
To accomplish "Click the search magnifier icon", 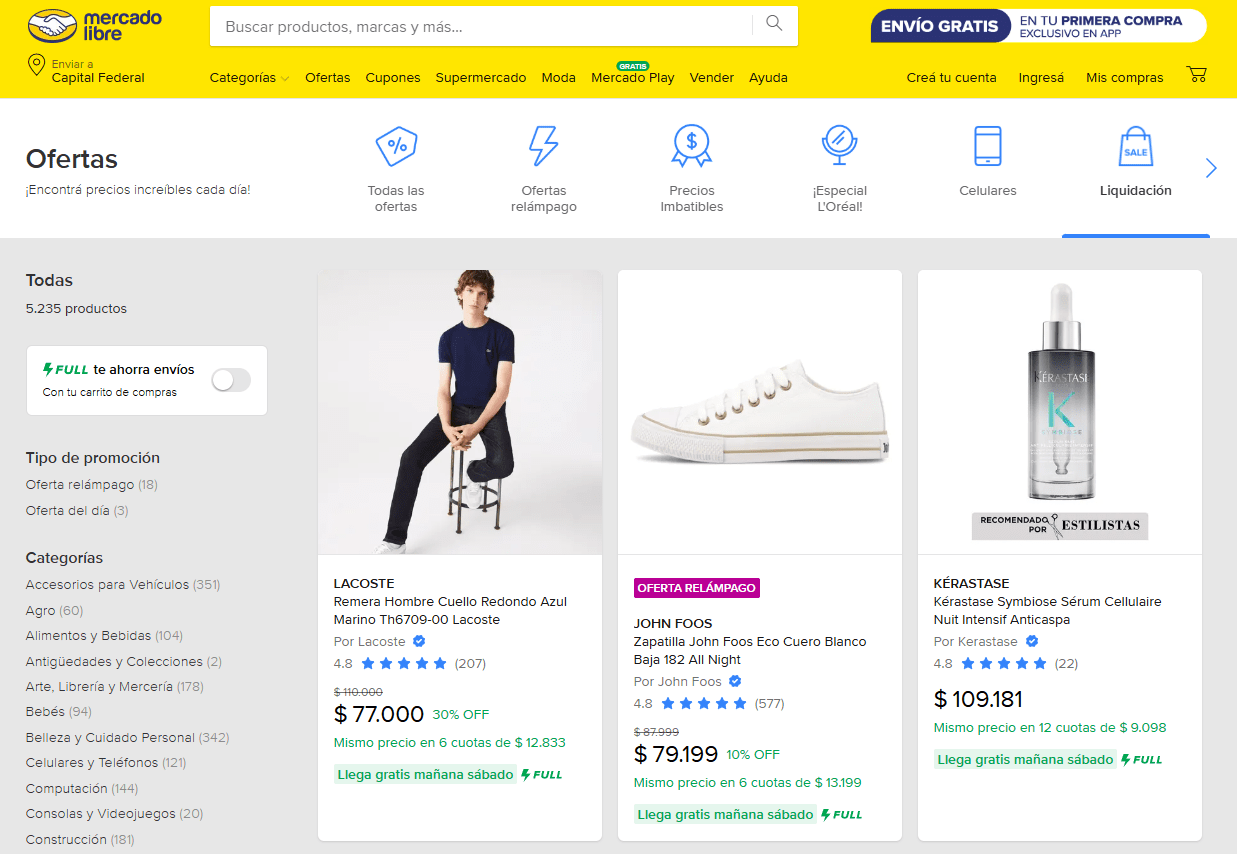I will click(774, 24).
